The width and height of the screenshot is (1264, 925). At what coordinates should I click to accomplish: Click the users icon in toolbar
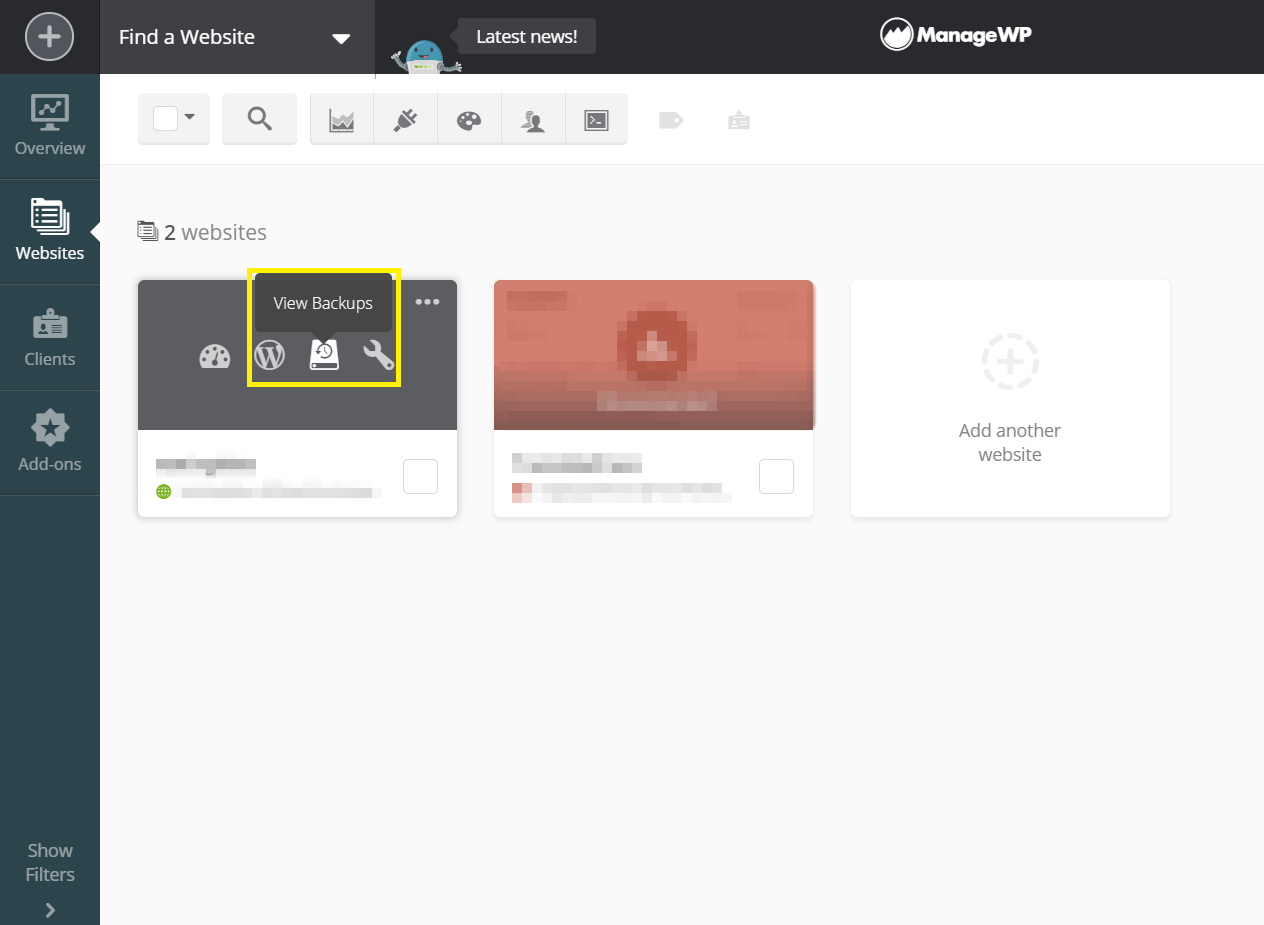tap(533, 120)
